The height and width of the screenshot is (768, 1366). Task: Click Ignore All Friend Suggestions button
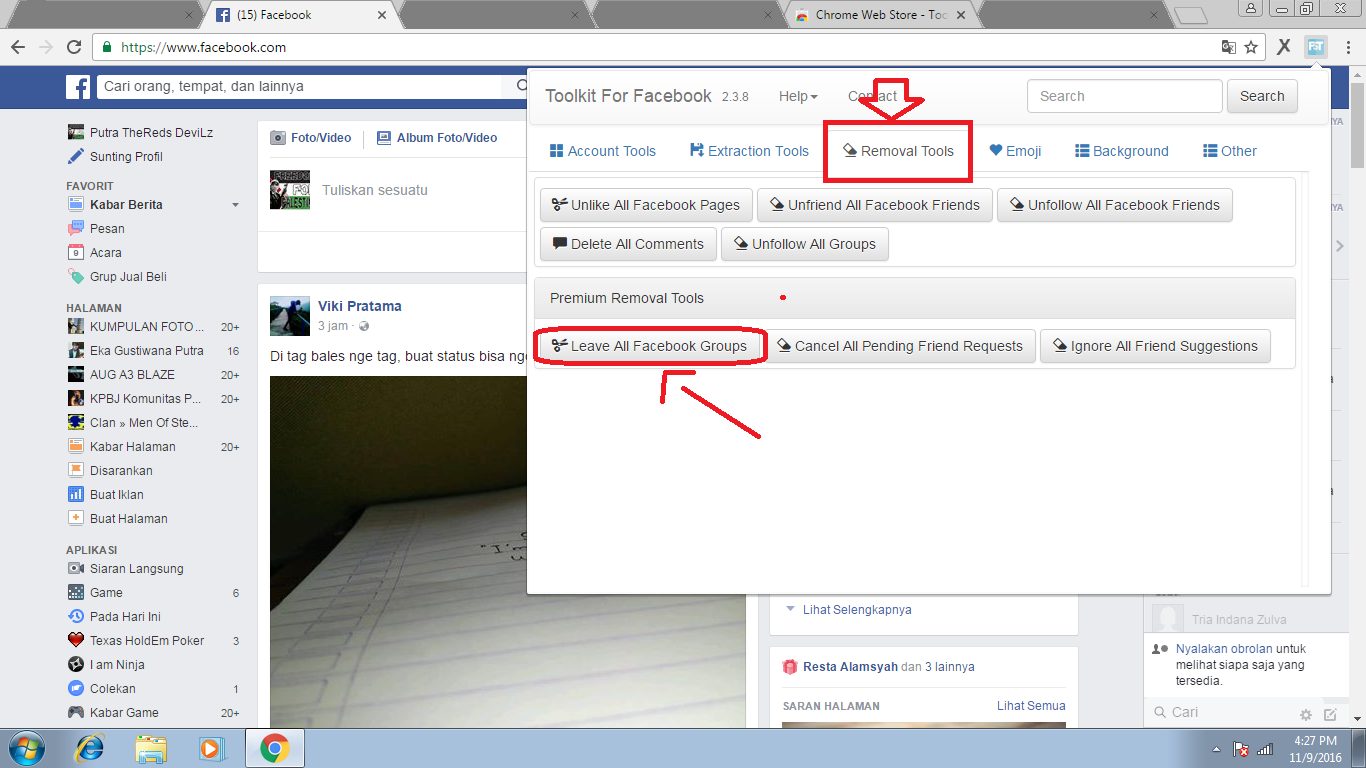tap(1155, 346)
